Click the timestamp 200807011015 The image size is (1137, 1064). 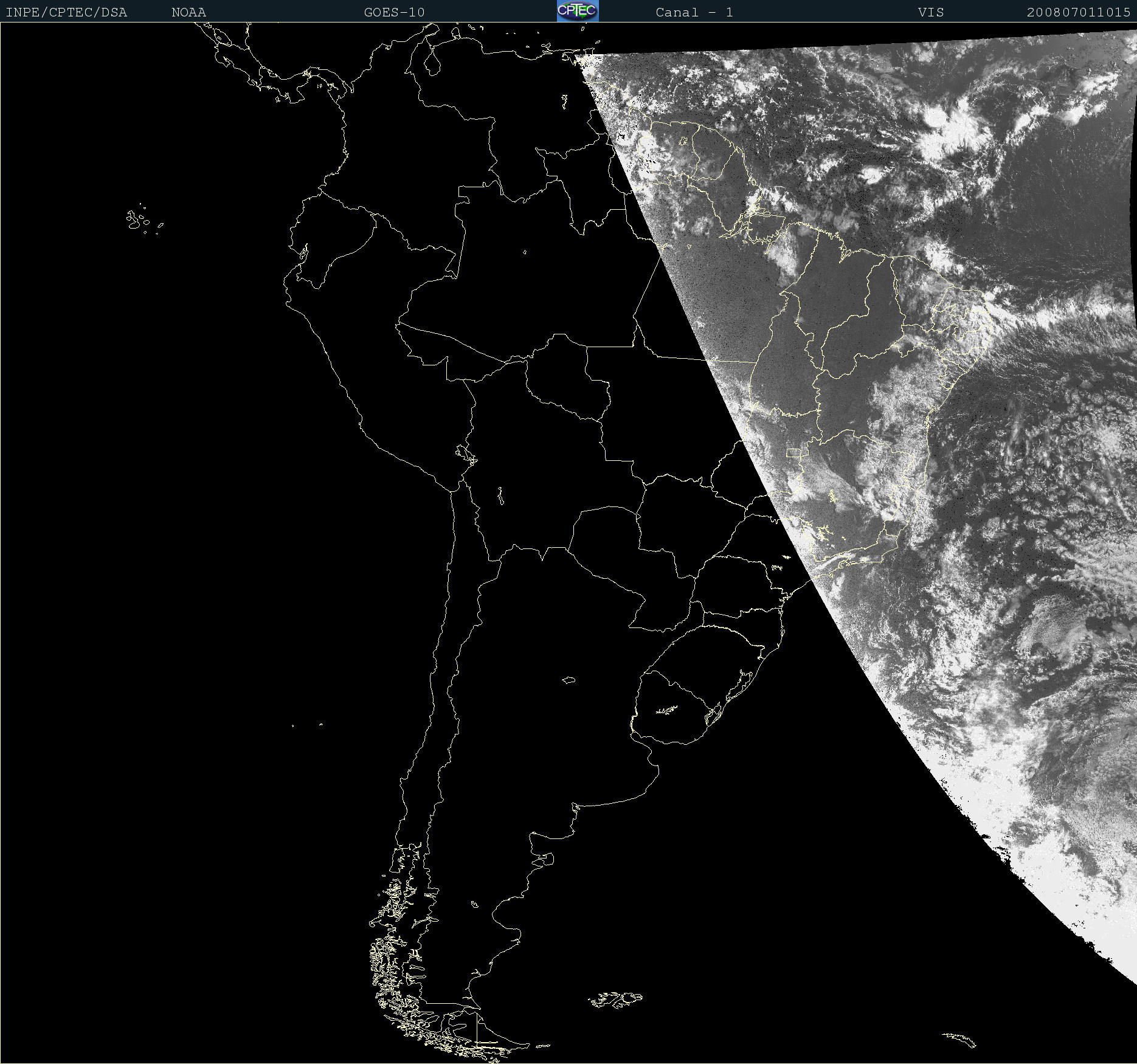click(x=1079, y=12)
